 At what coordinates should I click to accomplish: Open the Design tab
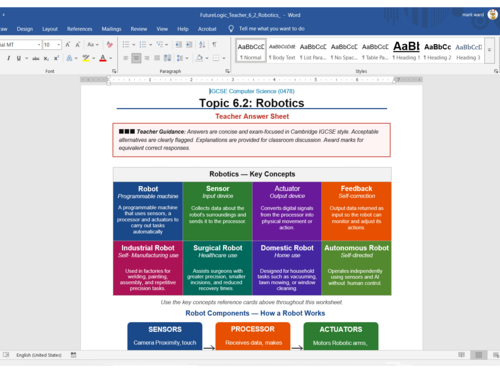pos(25,29)
